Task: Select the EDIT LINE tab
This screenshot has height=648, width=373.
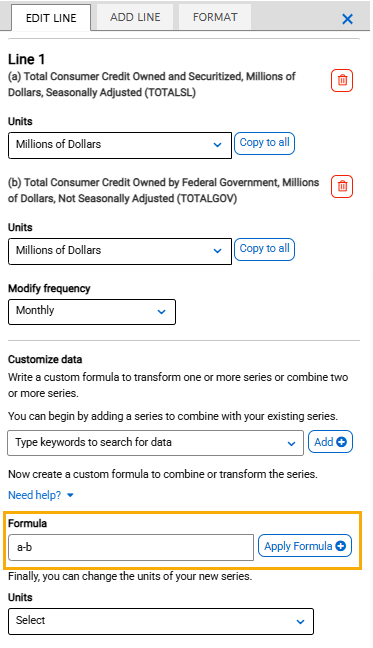Action: coord(51,18)
